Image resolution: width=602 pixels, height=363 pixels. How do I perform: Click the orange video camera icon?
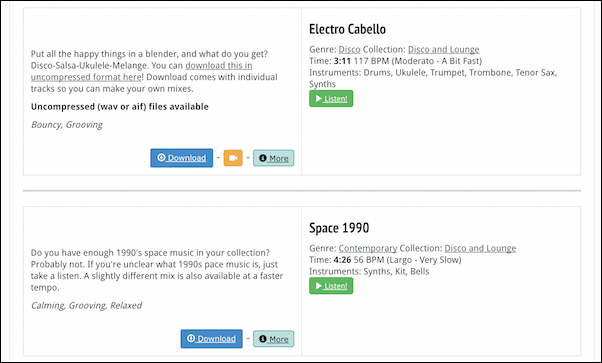click(233, 158)
